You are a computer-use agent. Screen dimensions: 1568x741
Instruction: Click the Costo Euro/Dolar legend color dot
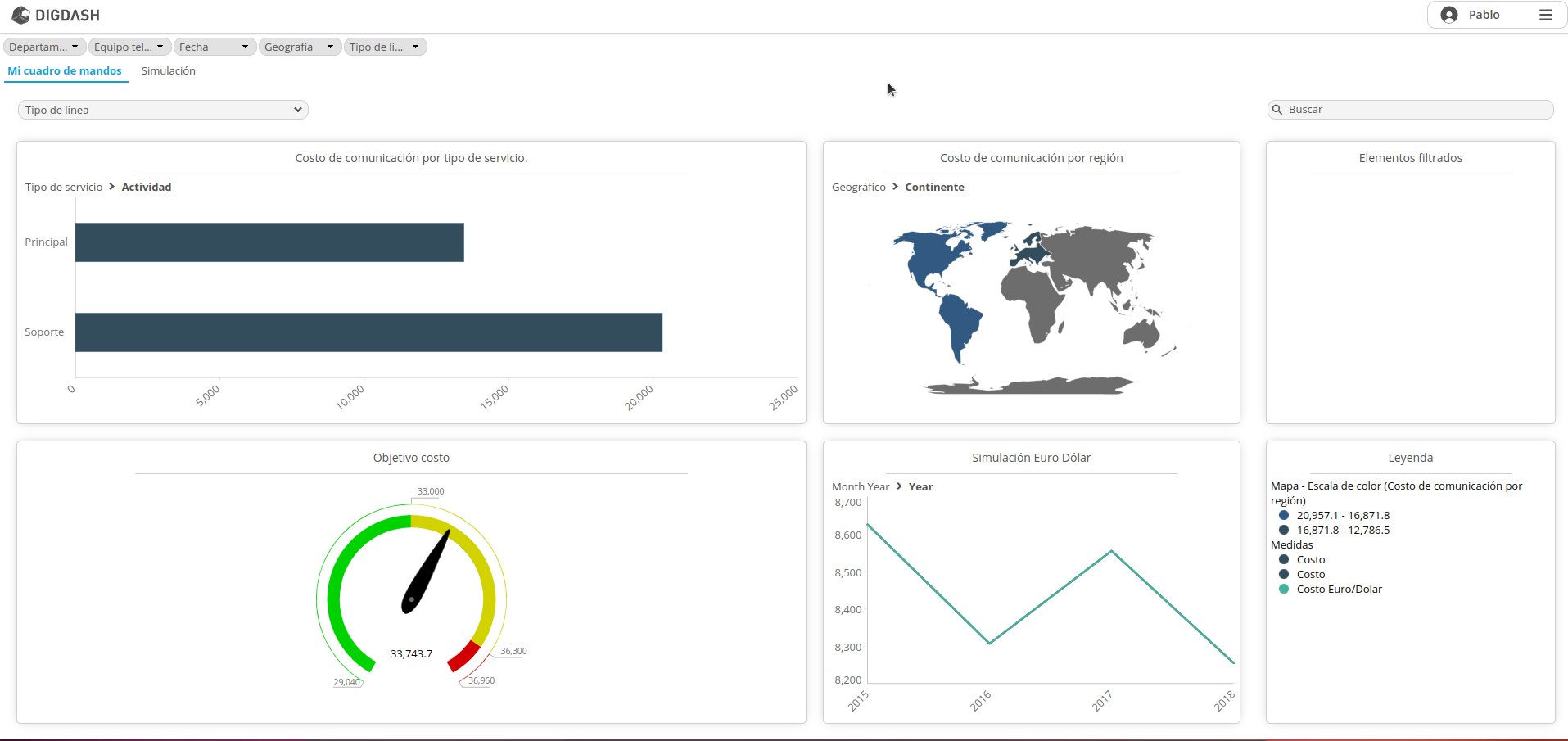click(1283, 589)
